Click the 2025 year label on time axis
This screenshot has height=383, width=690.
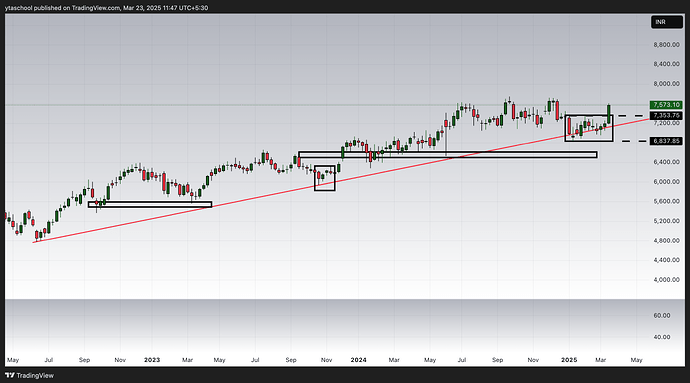pos(569,360)
